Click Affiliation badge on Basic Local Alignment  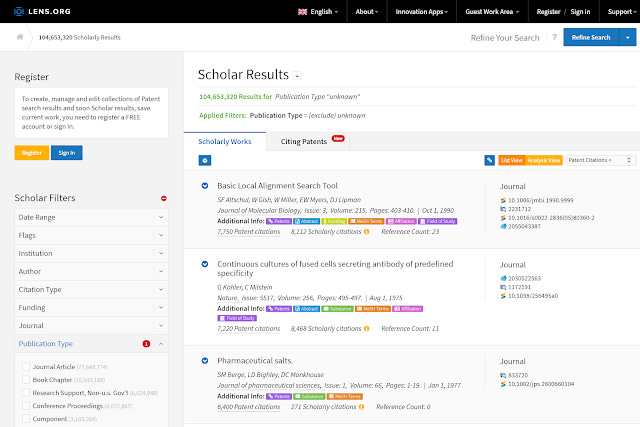[401, 221]
